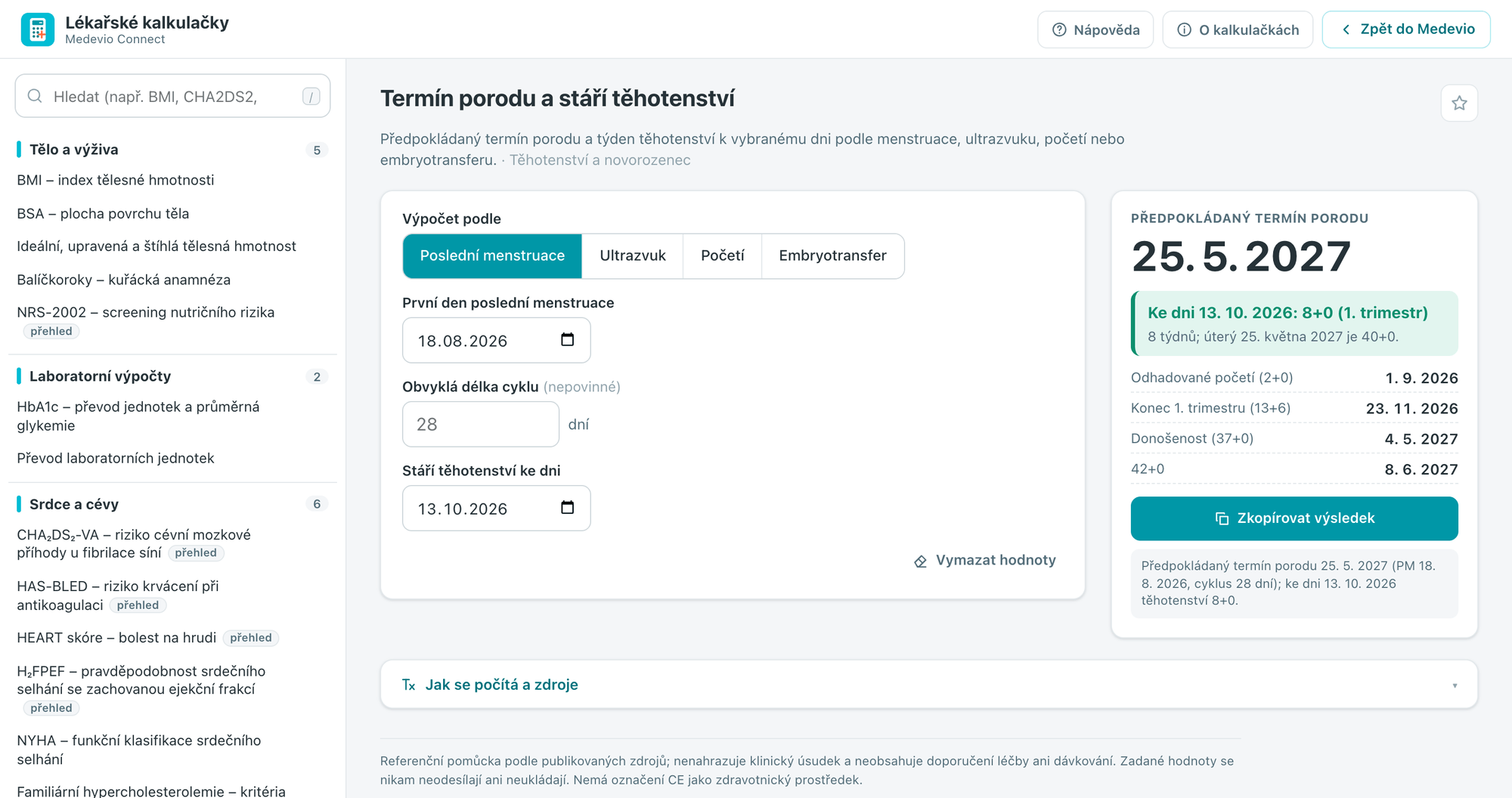Open CHA₂DS₂-VA stroke risk calculator
Image resolution: width=1512 pixels, height=798 pixels.
point(134,543)
